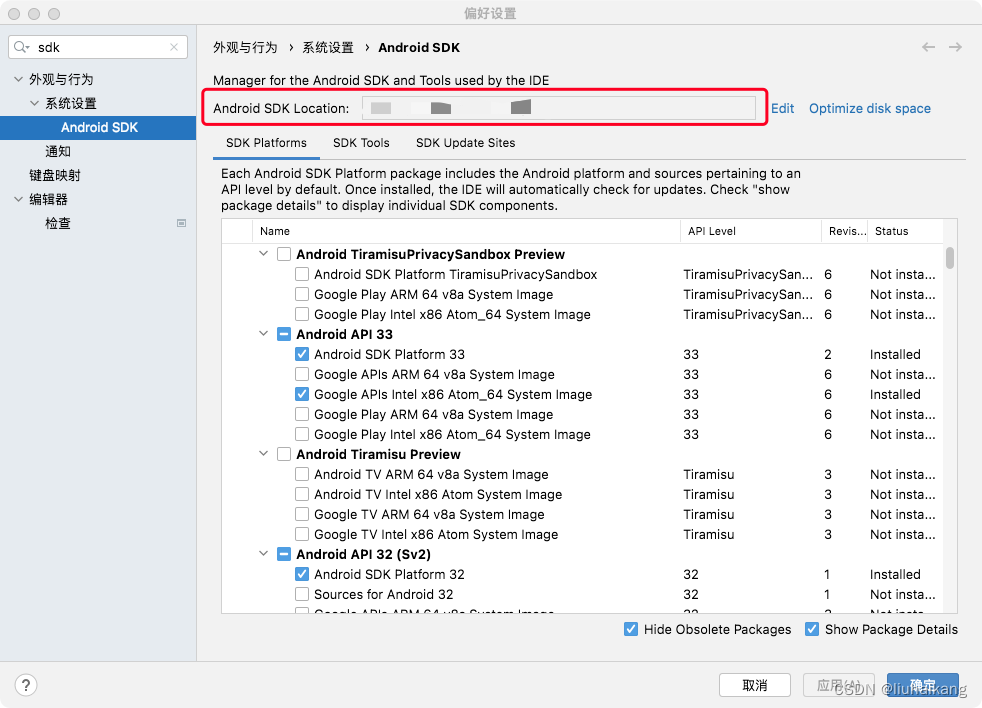Check Android TV ARM 64 v8a System Image
Viewport: 982px width, 708px height.
pyautogui.click(x=302, y=474)
